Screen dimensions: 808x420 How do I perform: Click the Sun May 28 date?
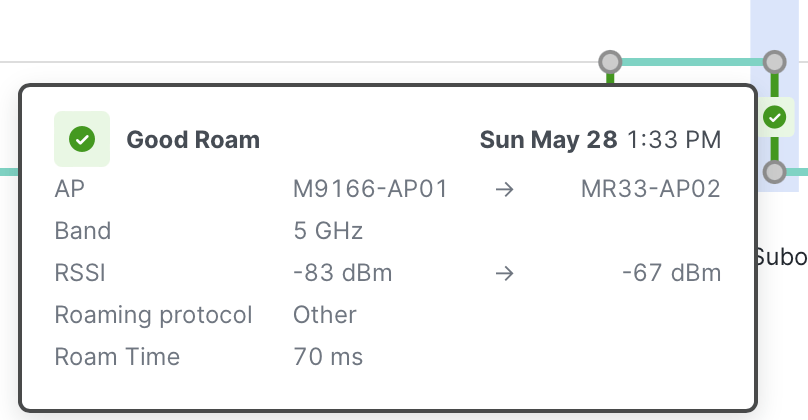548,140
